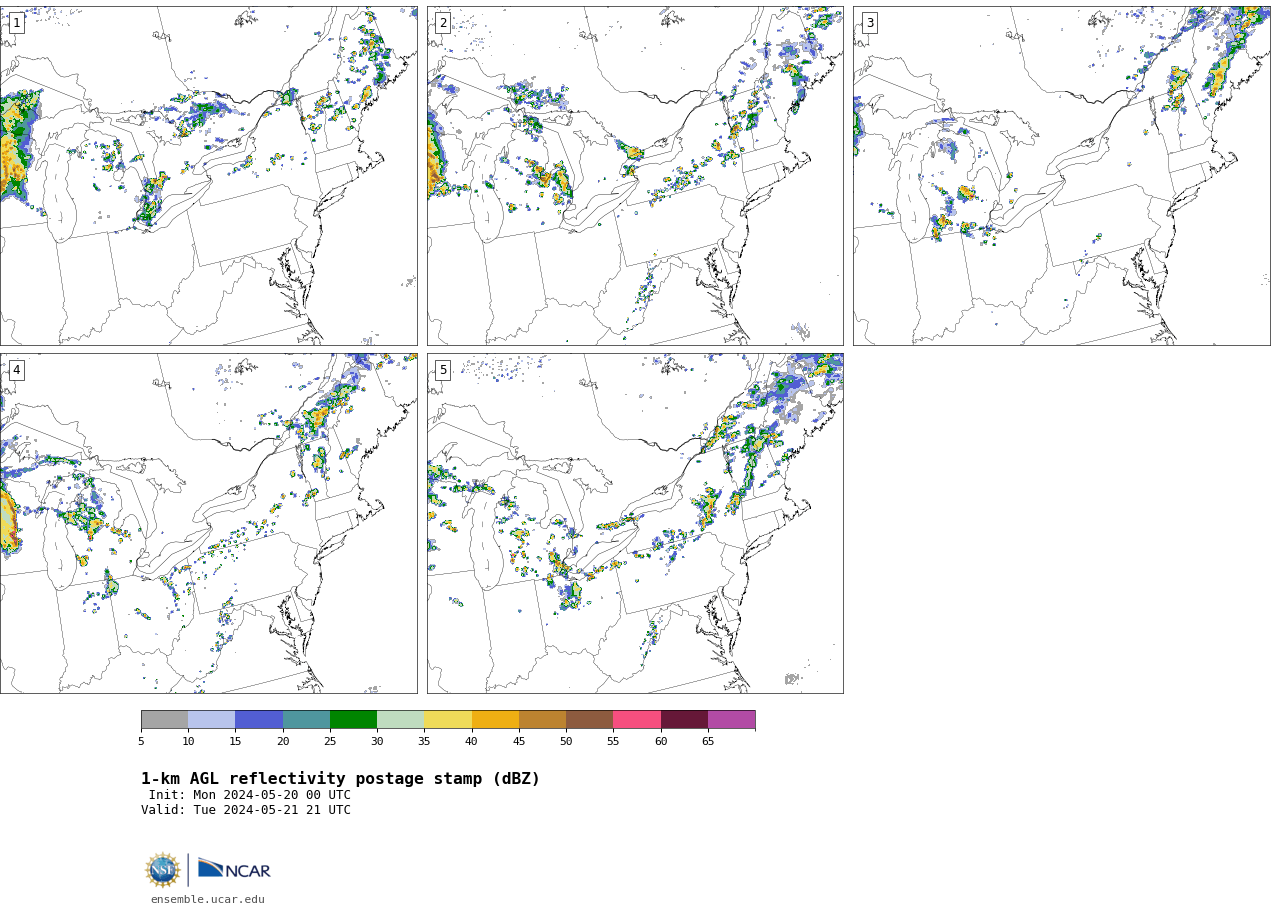The image size is (1280, 910).
Task: Click the Valid time line
Action: 246,810
